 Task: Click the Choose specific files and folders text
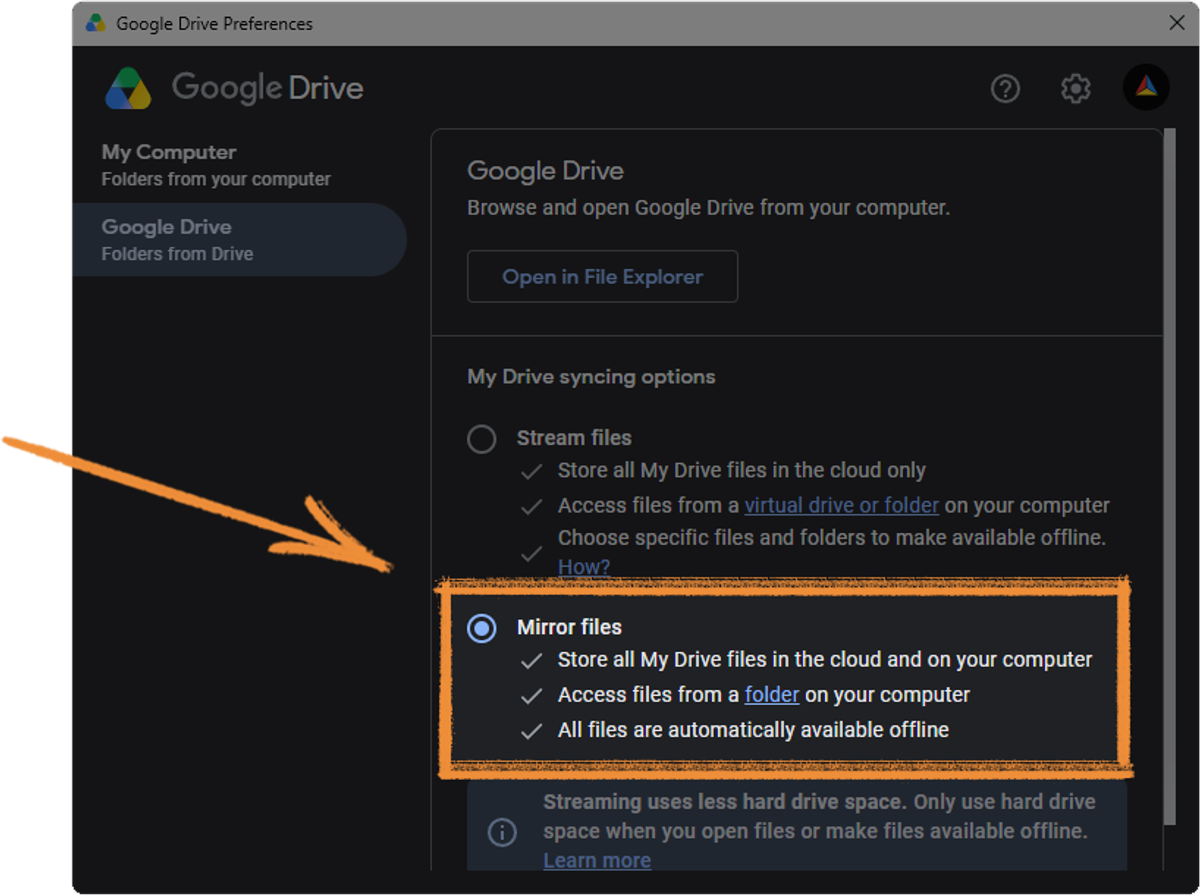[x=832, y=538]
